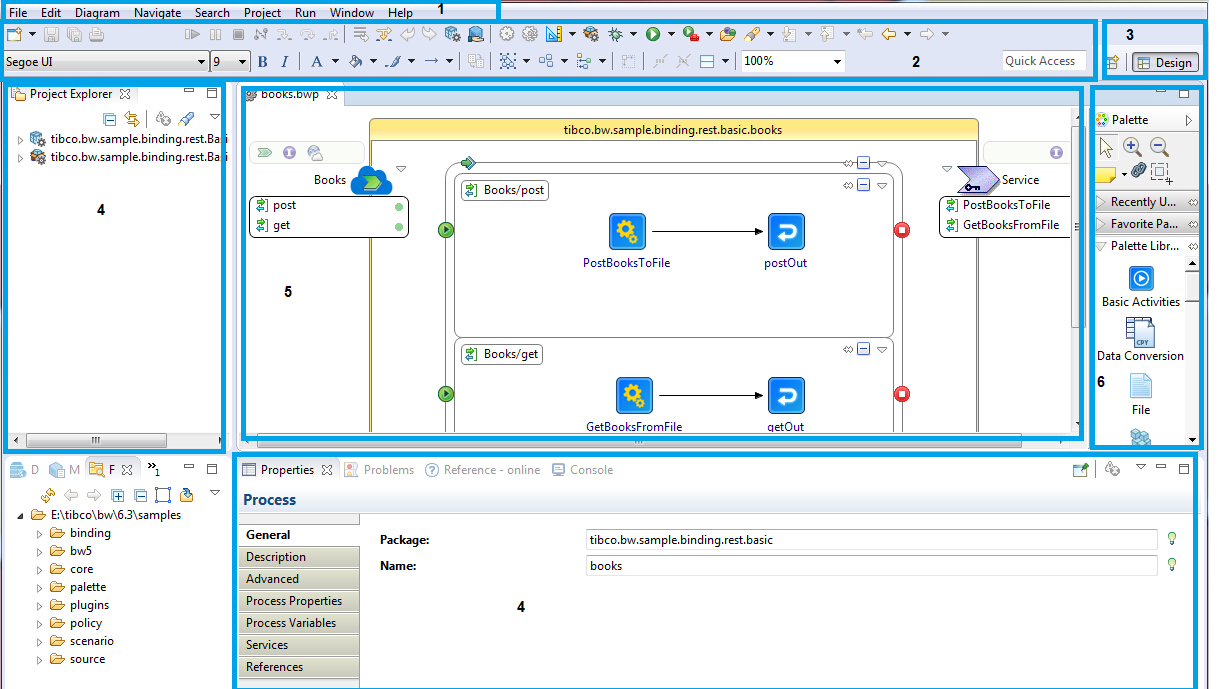1219x689 pixels.
Task: Open the Diagram menu
Action: point(97,13)
